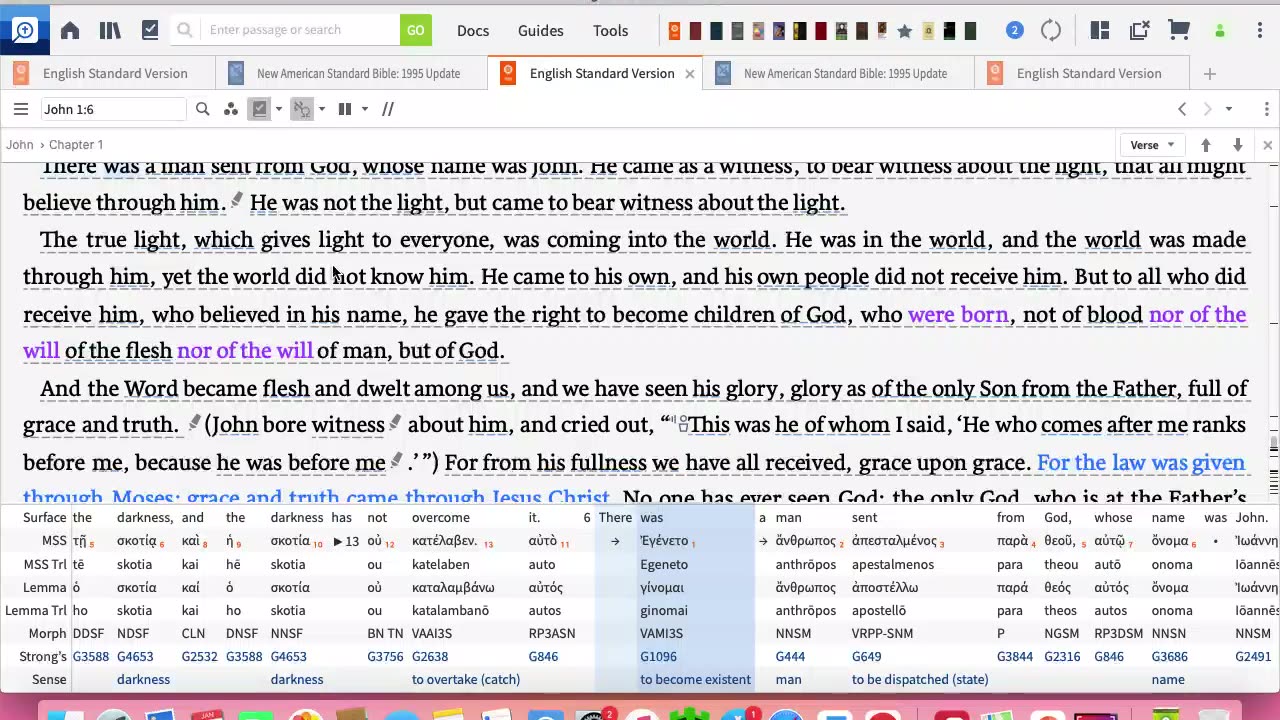Toggle the inline interlinear checkbox icon
Viewport: 1280px width, 720px height.
[260, 109]
